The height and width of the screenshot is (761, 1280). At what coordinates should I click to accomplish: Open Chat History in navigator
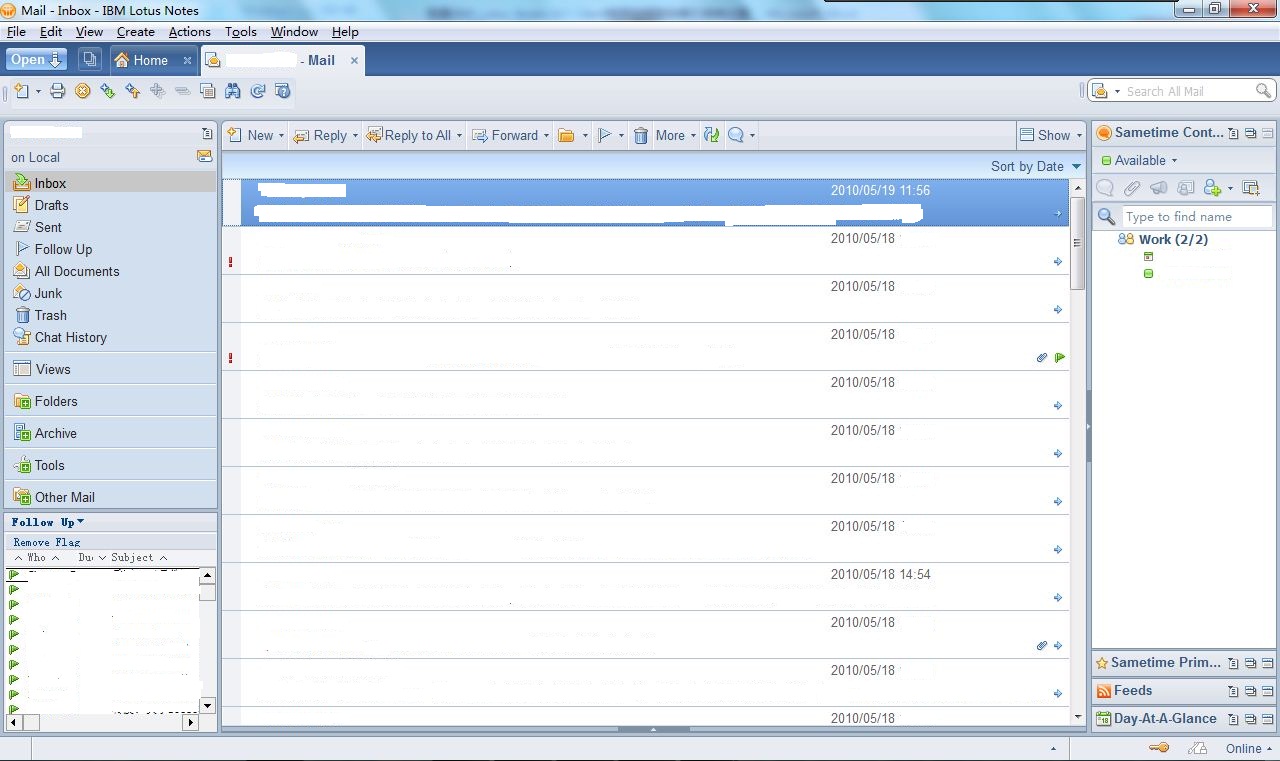[x=110, y=337]
